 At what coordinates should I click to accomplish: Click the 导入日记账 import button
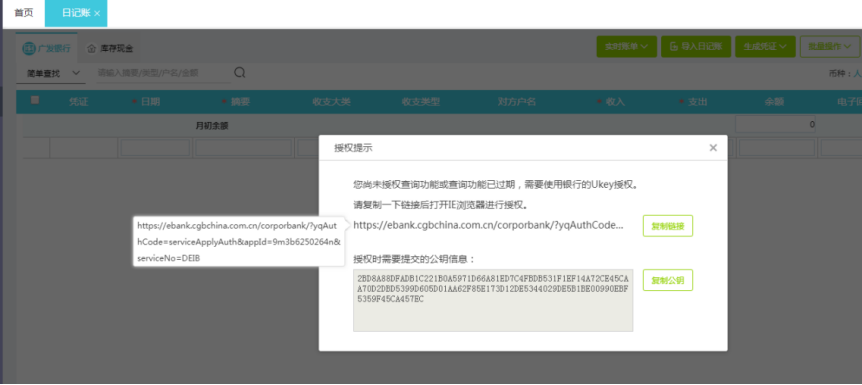[x=695, y=47]
